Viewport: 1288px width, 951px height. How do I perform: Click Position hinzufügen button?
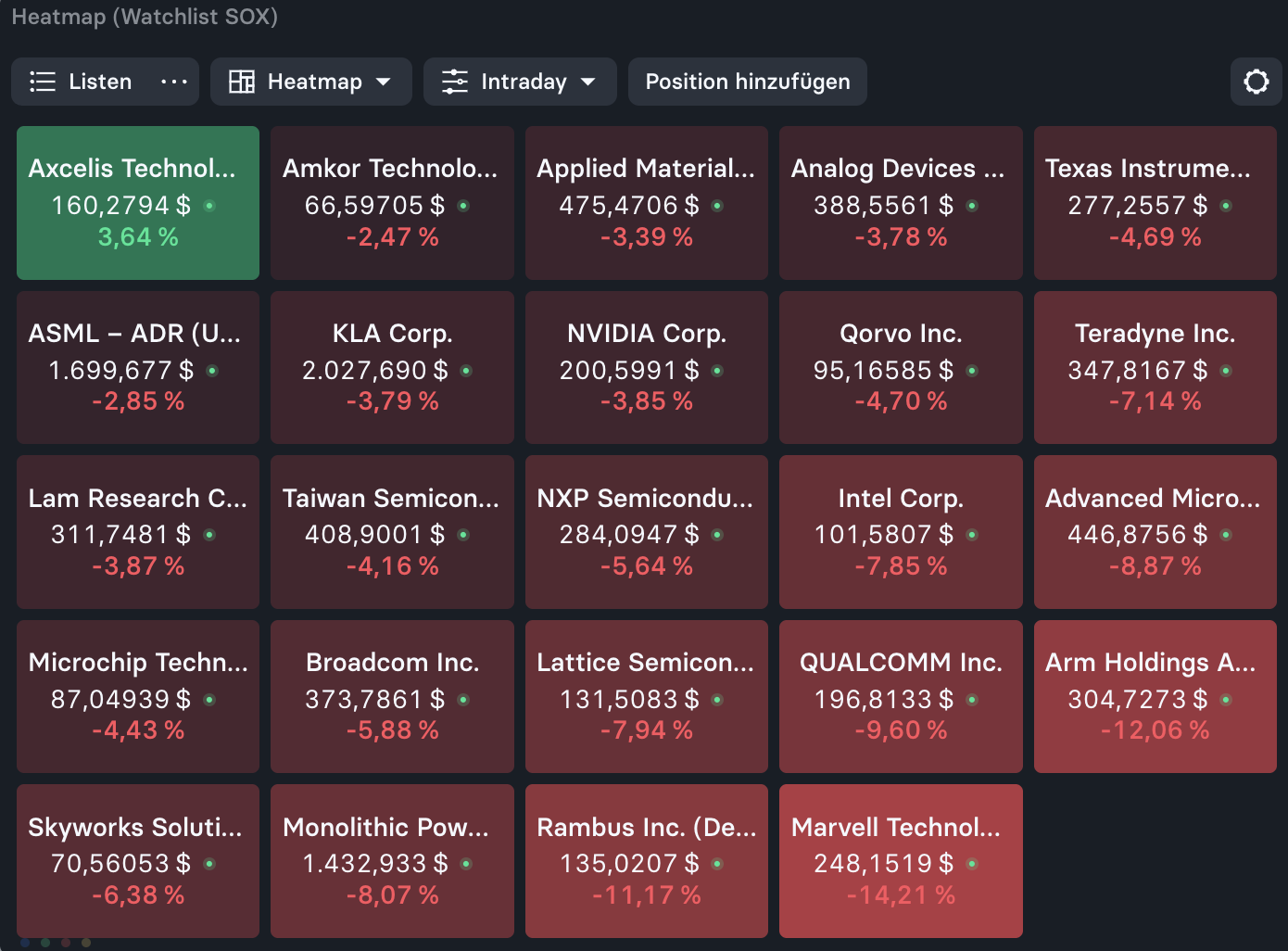pos(748,82)
